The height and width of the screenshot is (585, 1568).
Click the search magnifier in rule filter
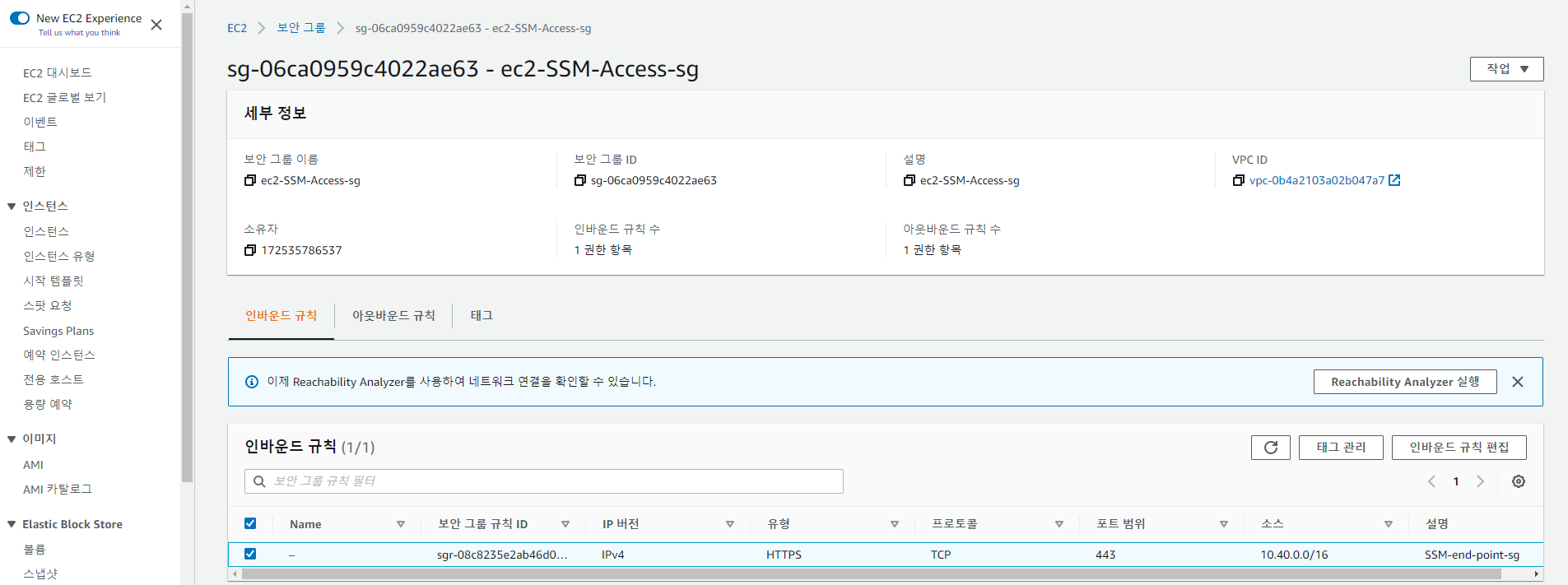259,481
